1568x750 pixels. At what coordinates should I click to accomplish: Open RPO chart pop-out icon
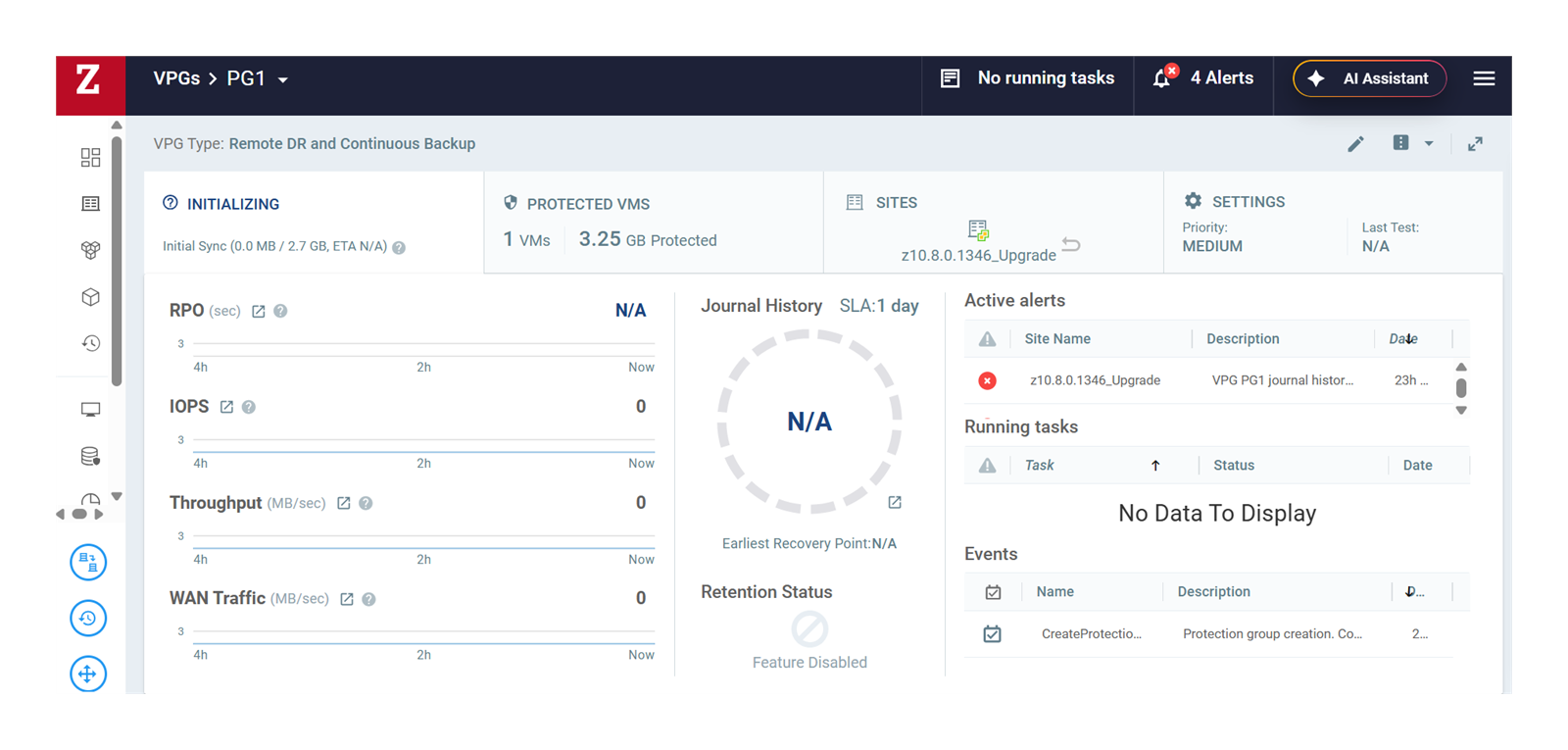coord(259,311)
